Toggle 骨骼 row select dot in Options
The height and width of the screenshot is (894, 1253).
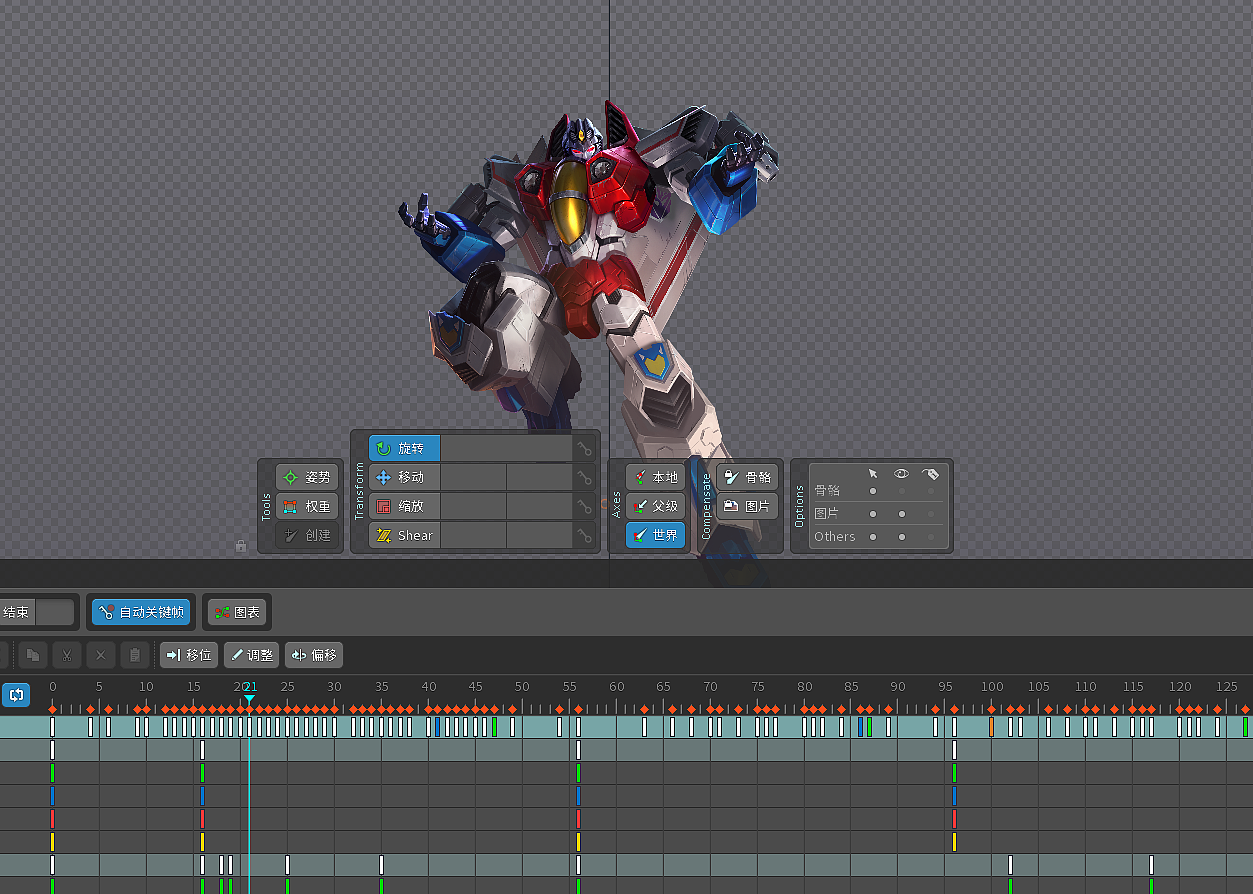[x=873, y=490]
